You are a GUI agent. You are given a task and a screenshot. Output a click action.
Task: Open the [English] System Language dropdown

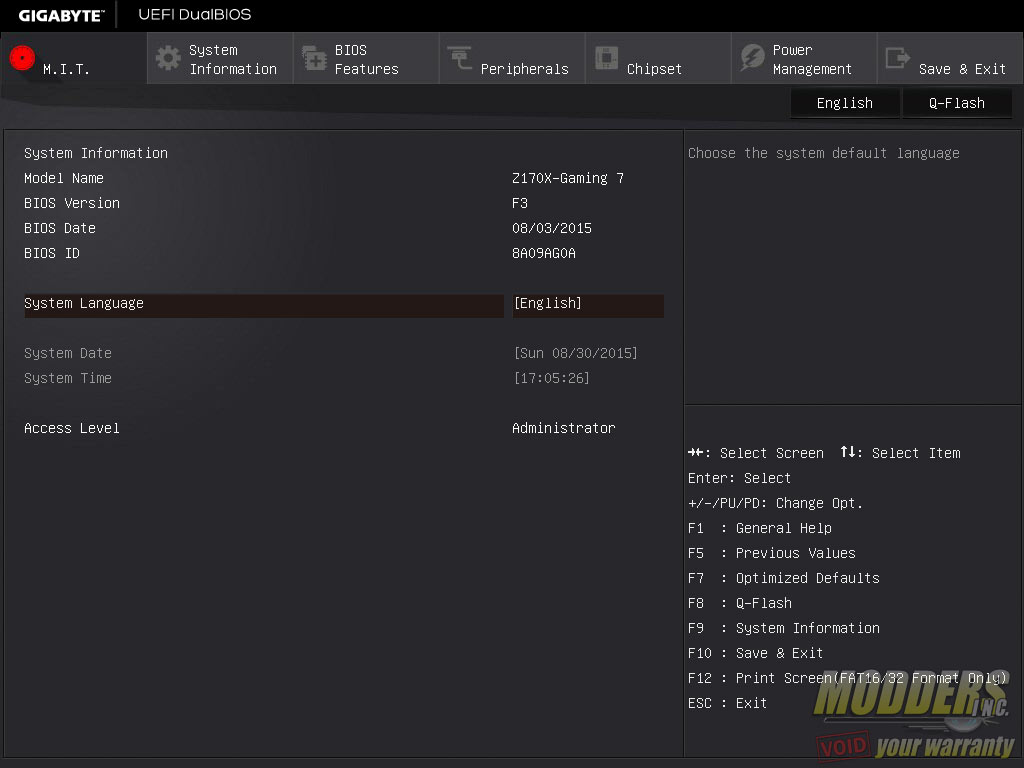coord(588,304)
